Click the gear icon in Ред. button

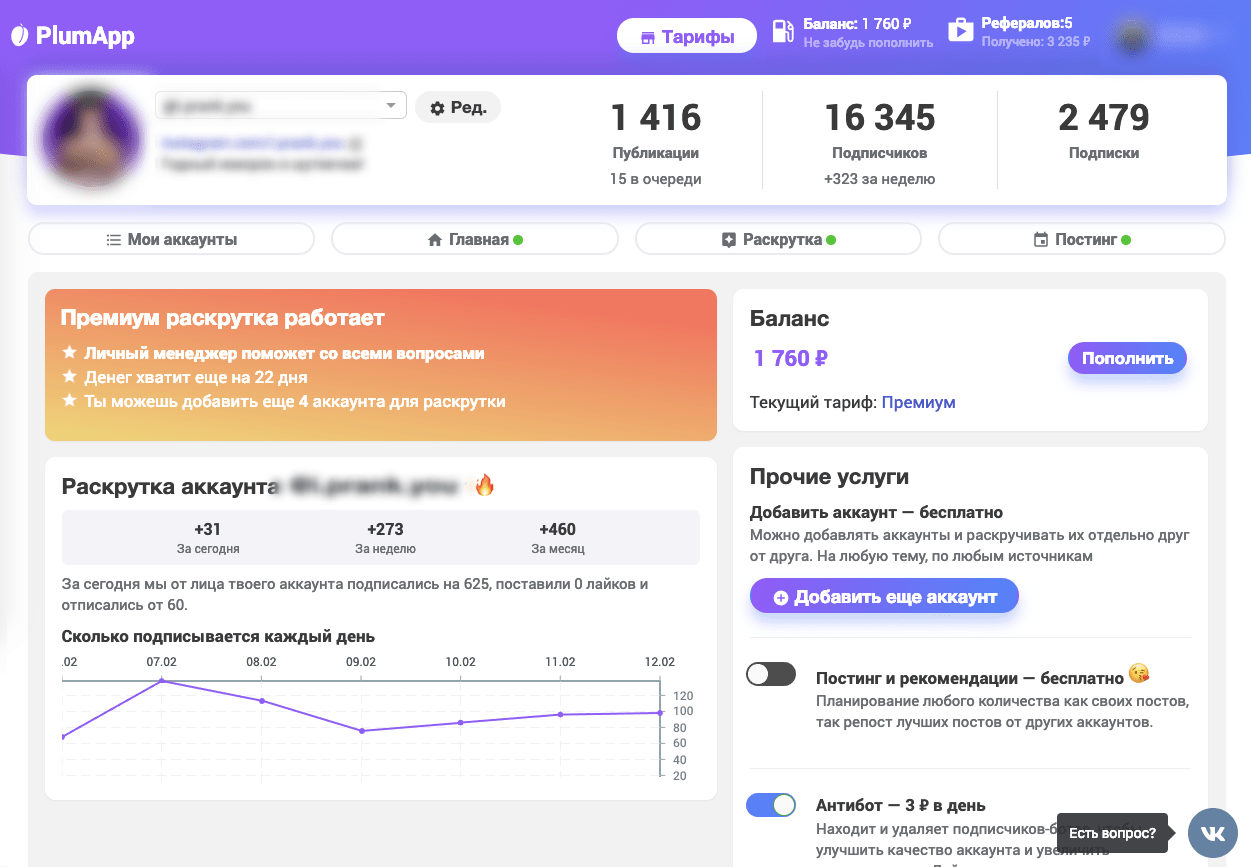click(437, 108)
